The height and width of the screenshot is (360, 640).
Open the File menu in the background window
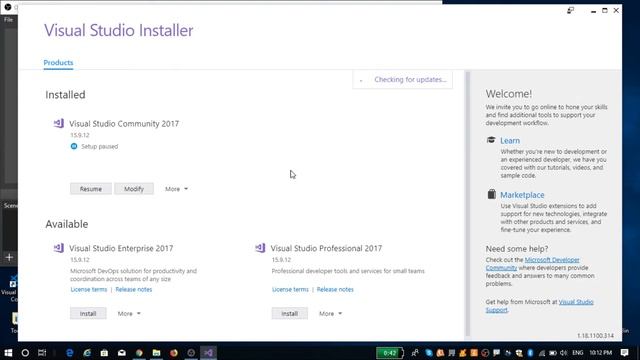pos(9,20)
